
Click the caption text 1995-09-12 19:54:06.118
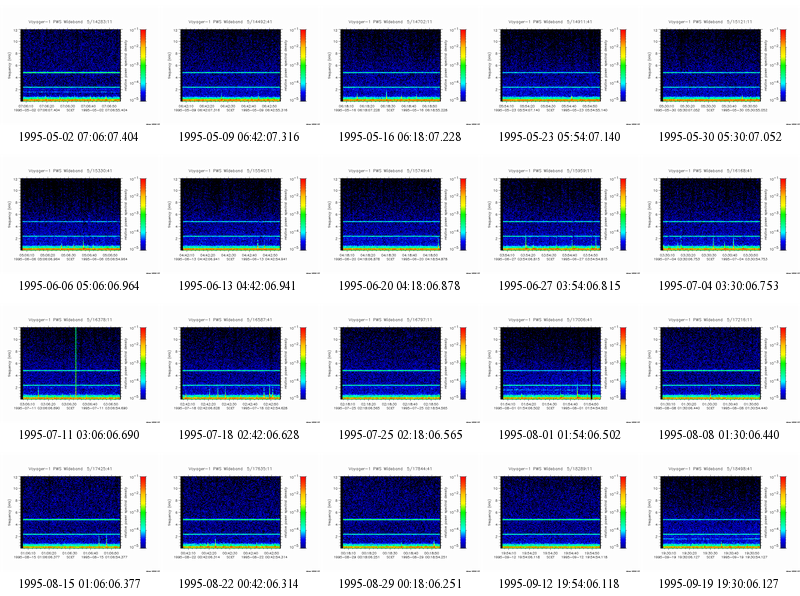[x=559, y=584]
